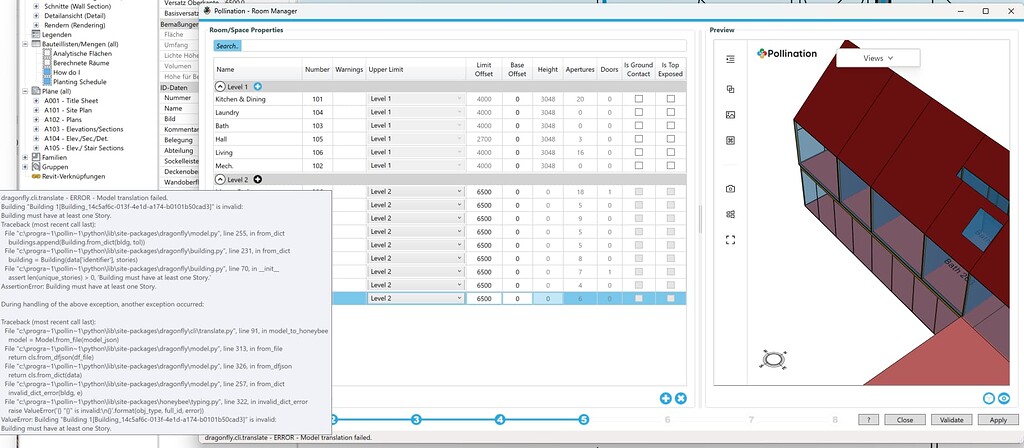Collapse the Level 1 room group
Screen dimensions: 1024x448
(x=220, y=86)
